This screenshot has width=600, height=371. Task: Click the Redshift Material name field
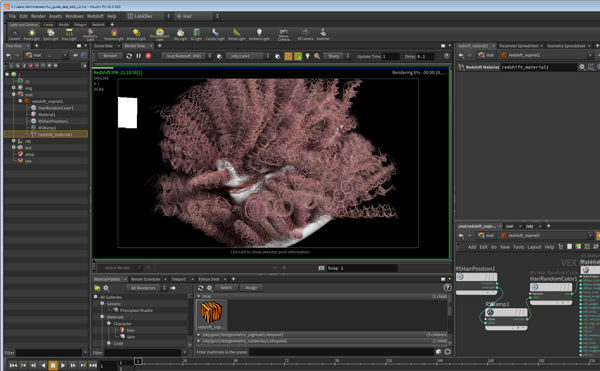538,67
